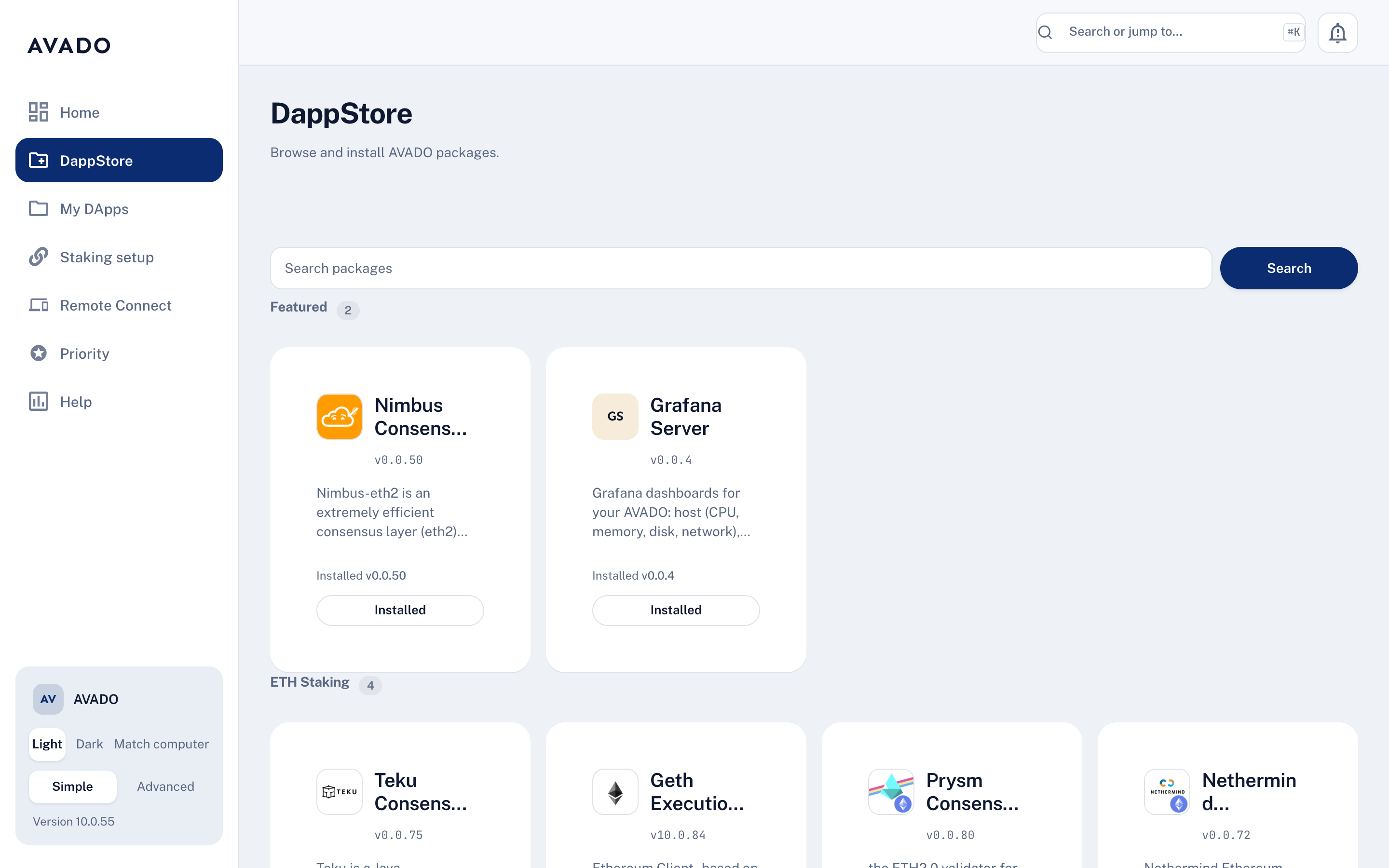Click the Nethermind package logo
The image size is (1389, 868).
tap(1167, 792)
